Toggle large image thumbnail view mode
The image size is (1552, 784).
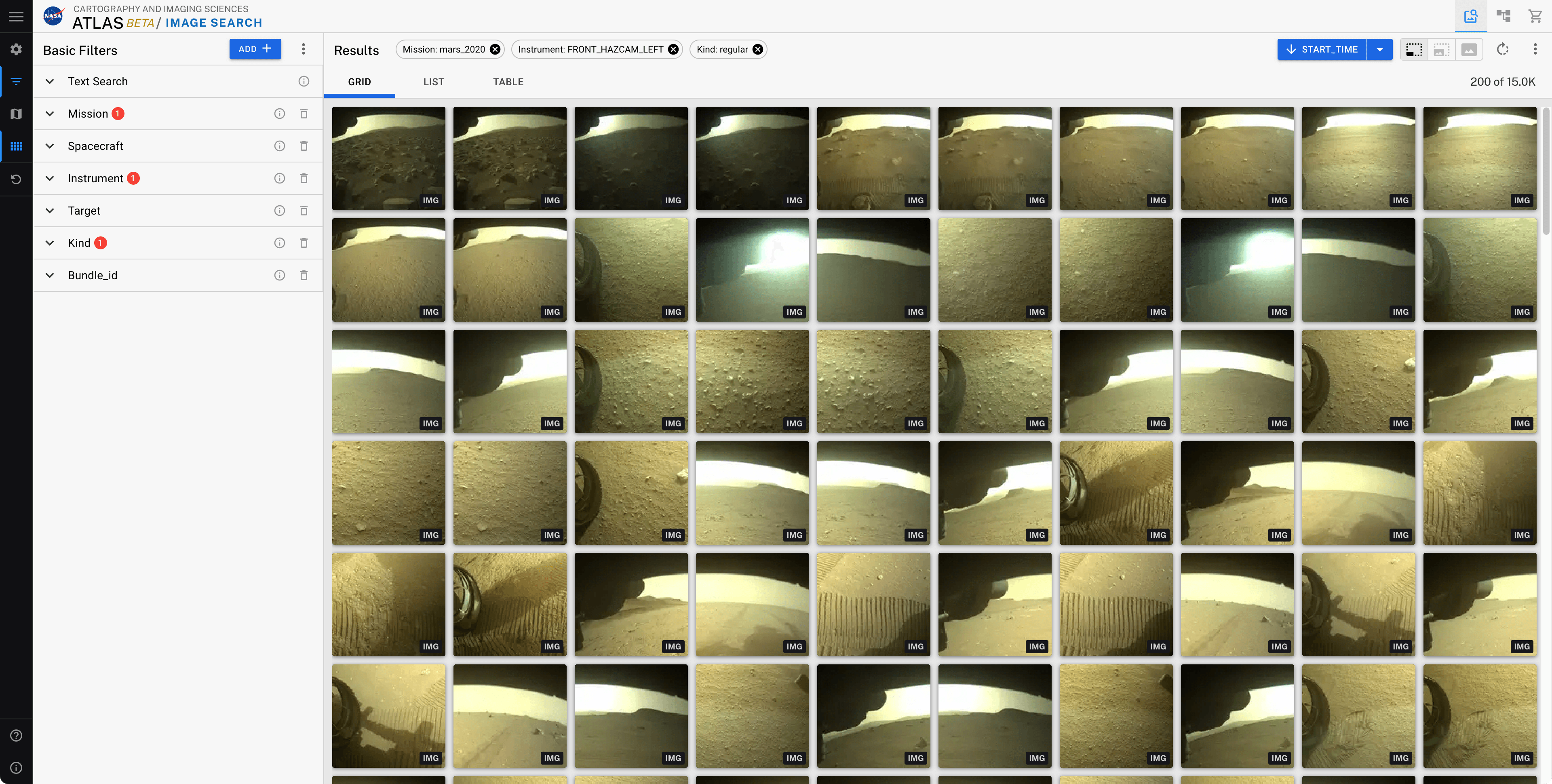[x=1469, y=49]
